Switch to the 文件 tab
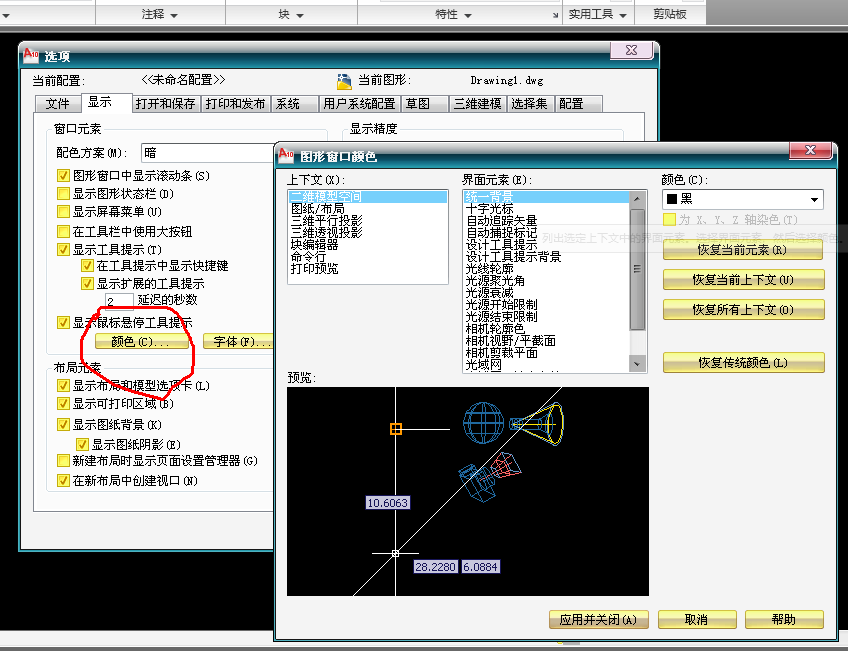 [x=57, y=103]
